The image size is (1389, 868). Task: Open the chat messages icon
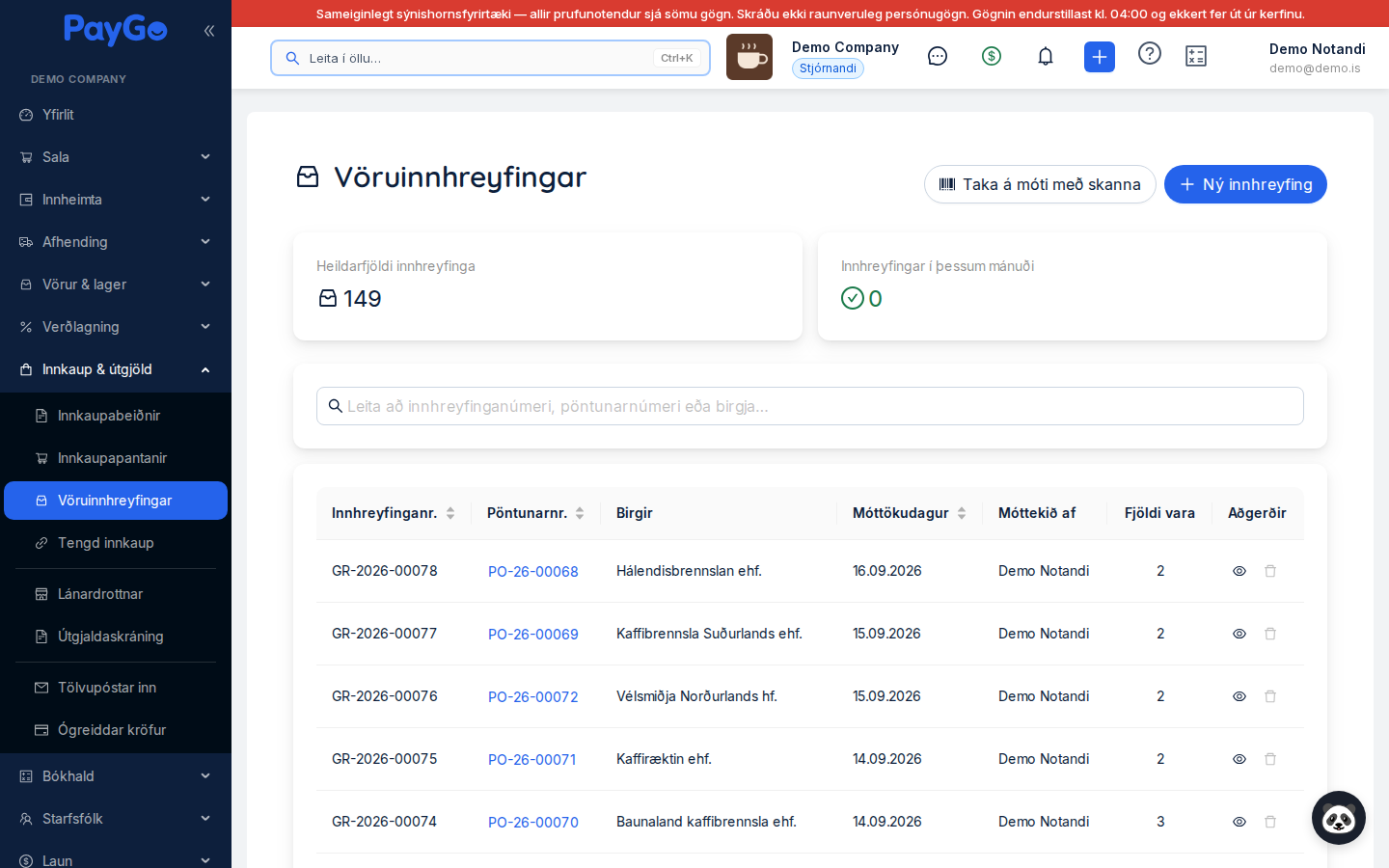(x=938, y=56)
